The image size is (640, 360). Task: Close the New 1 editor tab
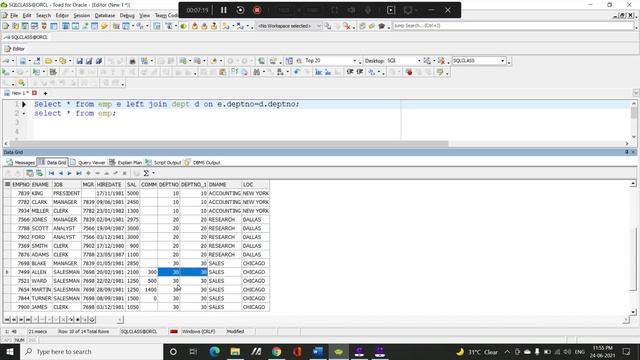tap(34, 93)
